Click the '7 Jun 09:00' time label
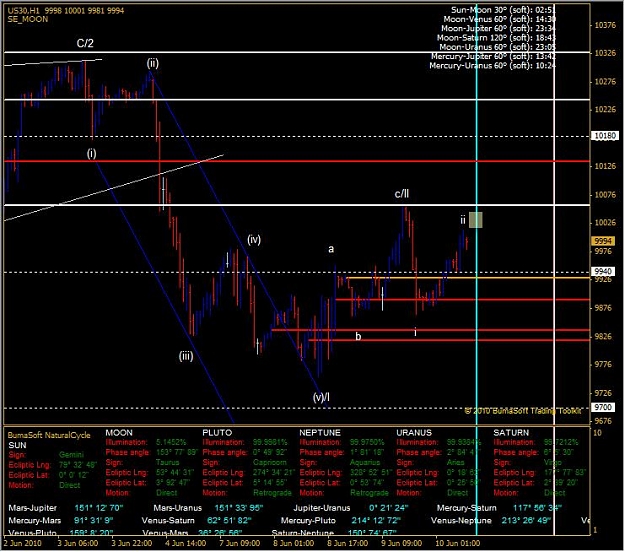 [x=240, y=543]
